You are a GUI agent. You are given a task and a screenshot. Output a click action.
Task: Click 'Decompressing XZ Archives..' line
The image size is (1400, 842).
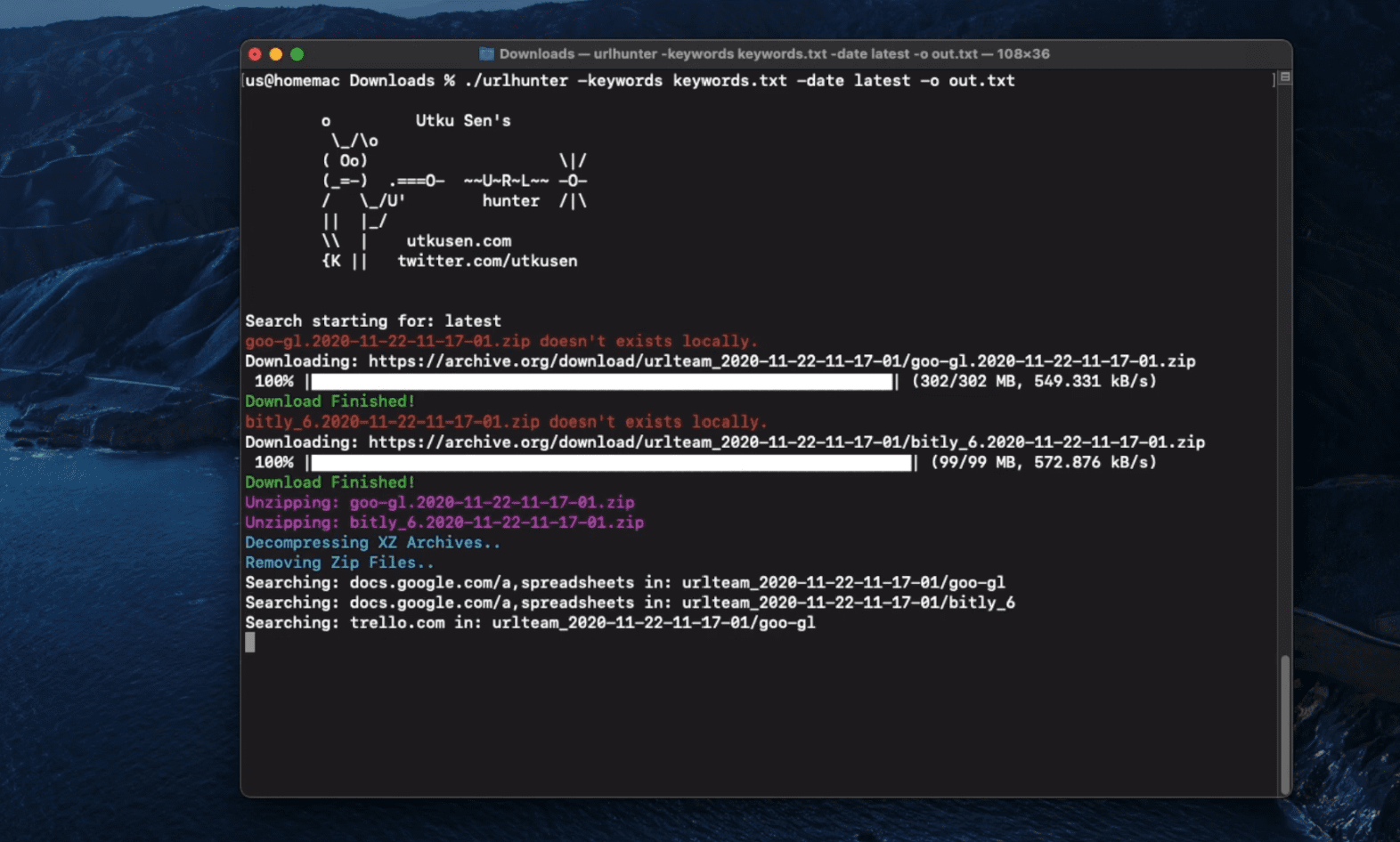coord(372,543)
